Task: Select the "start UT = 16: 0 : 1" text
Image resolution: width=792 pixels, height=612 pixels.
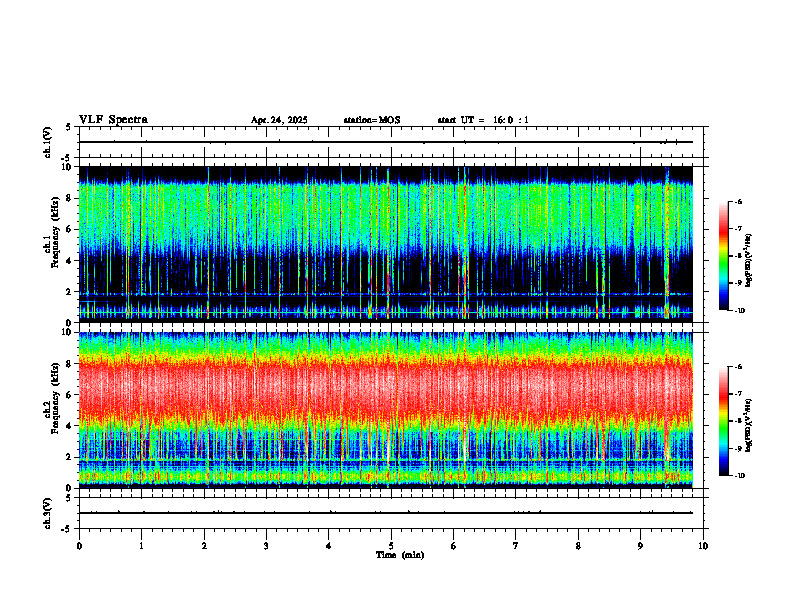Action: 483,120
